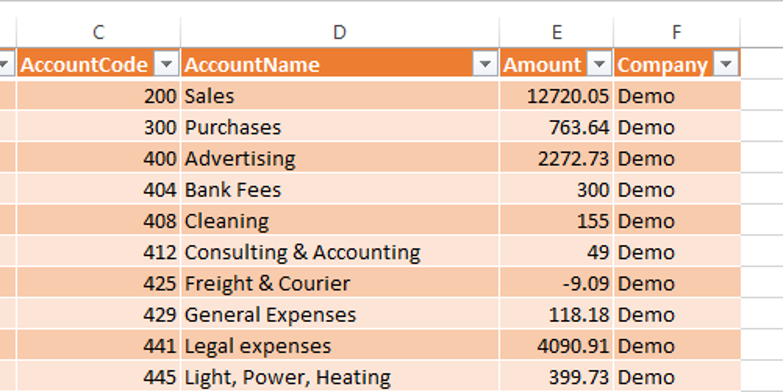Image resolution: width=783 pixels, height=392 pixels.
Task: Select the Demo cell in Sales row
Action: [677, 96]
